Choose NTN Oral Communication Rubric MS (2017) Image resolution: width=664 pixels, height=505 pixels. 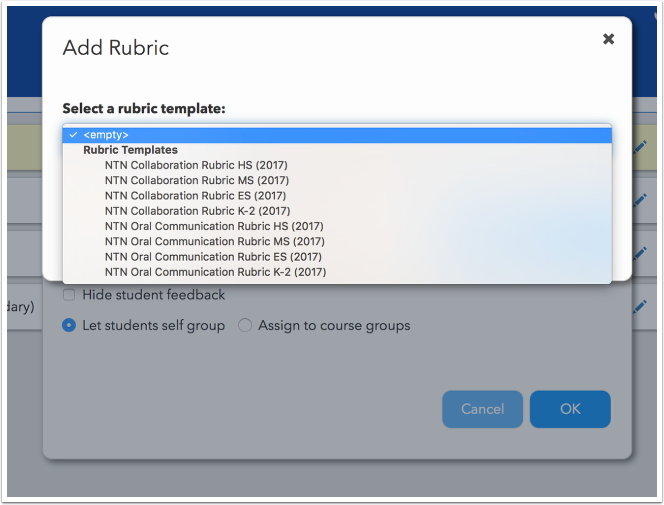(x=337, y=241)
